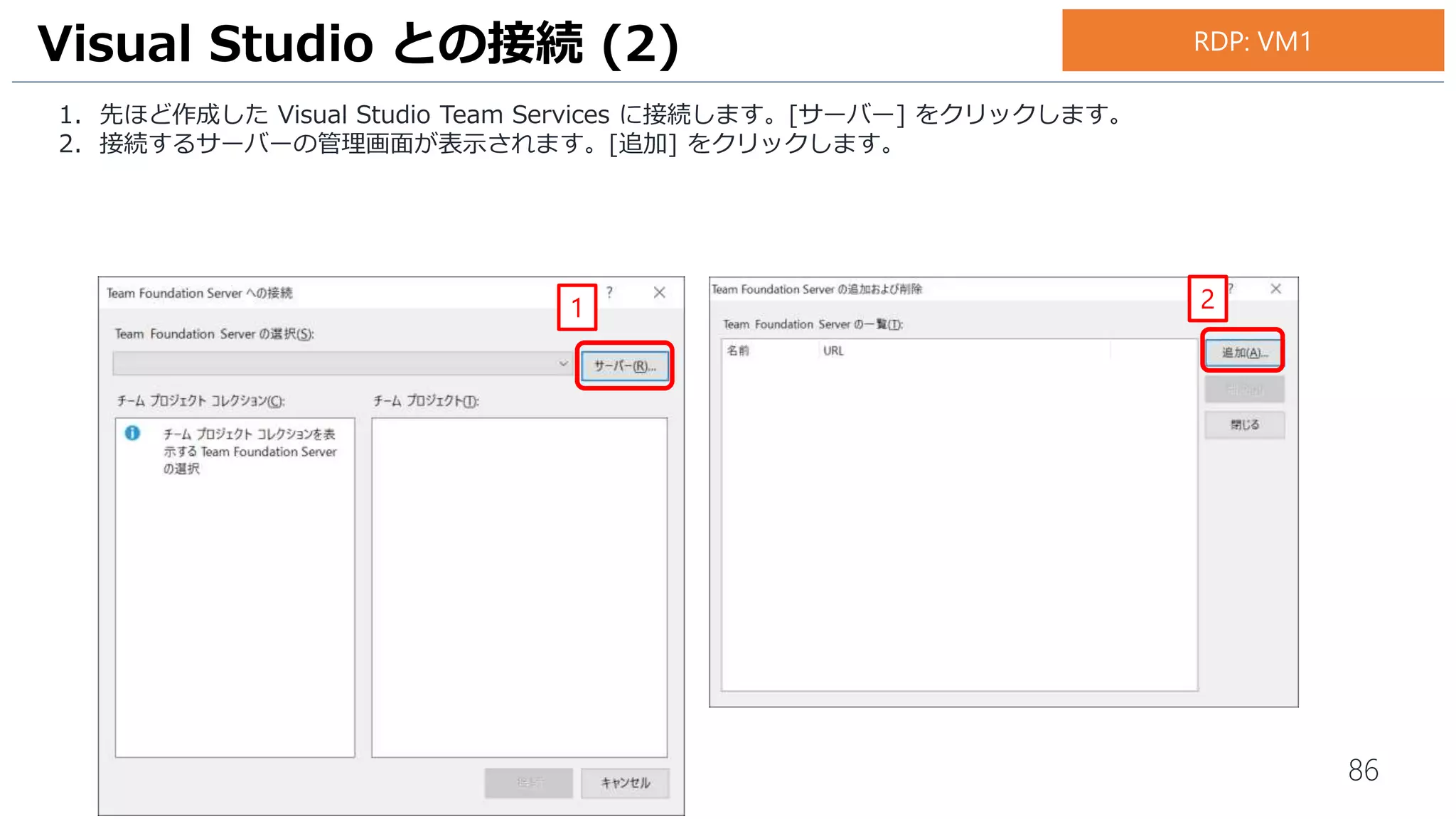The image size is (1456, 819).
Task: Click the サーバー(R)... button
Action: (624, 366)
